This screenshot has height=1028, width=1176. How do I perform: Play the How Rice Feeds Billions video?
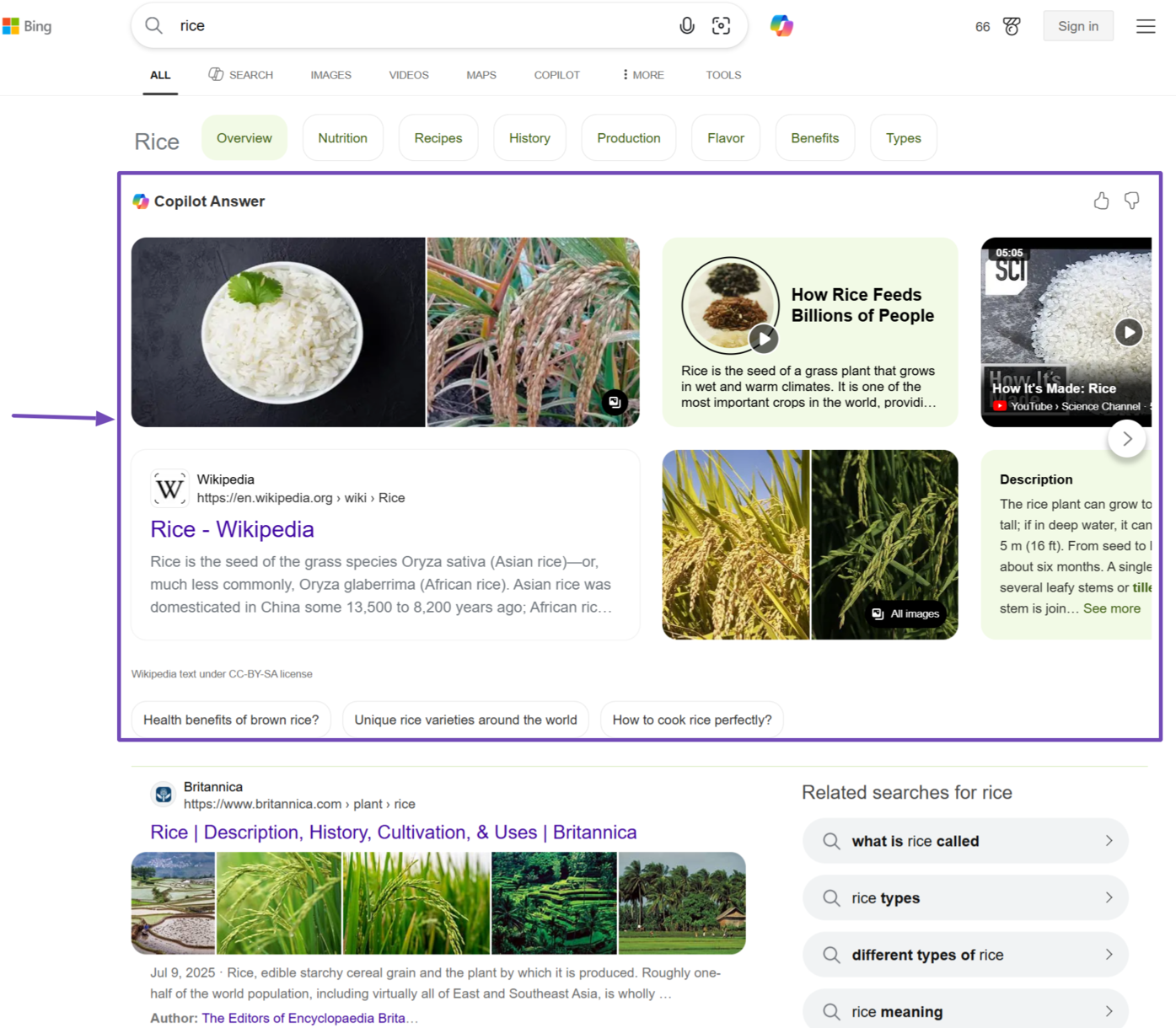[764, 339]
